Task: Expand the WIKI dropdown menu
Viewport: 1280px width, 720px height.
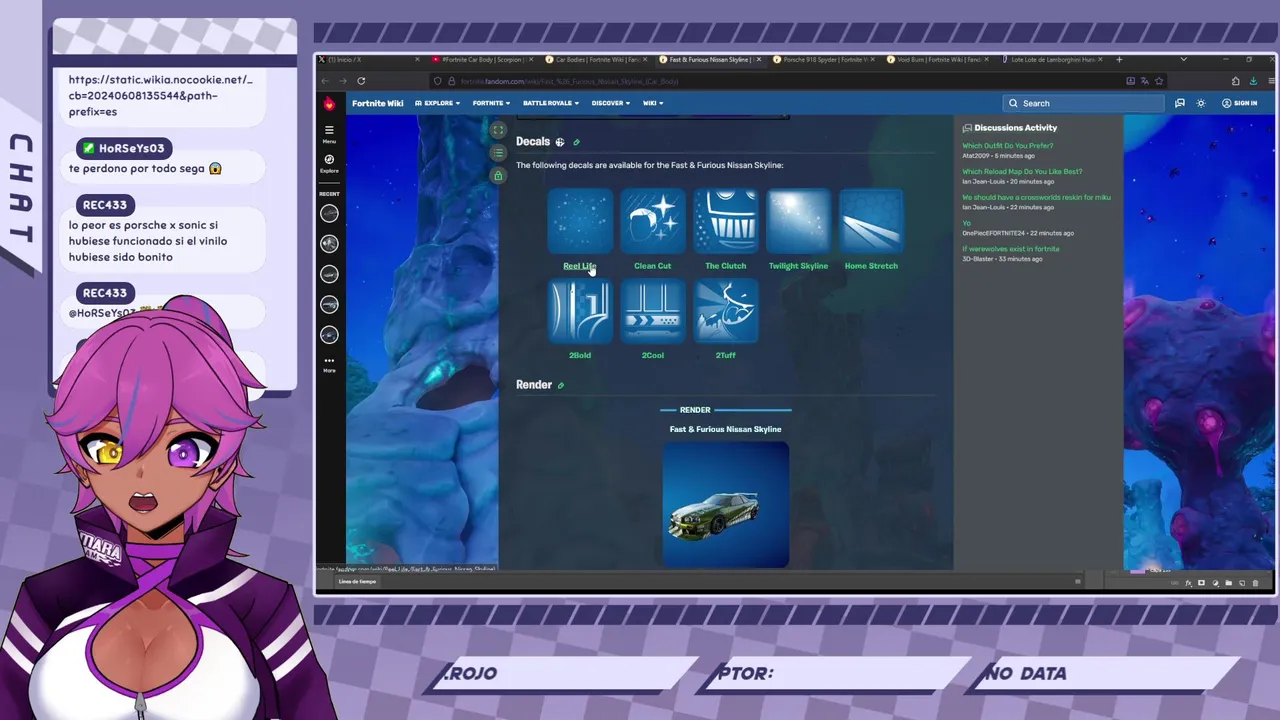Action: pos(652,103)
